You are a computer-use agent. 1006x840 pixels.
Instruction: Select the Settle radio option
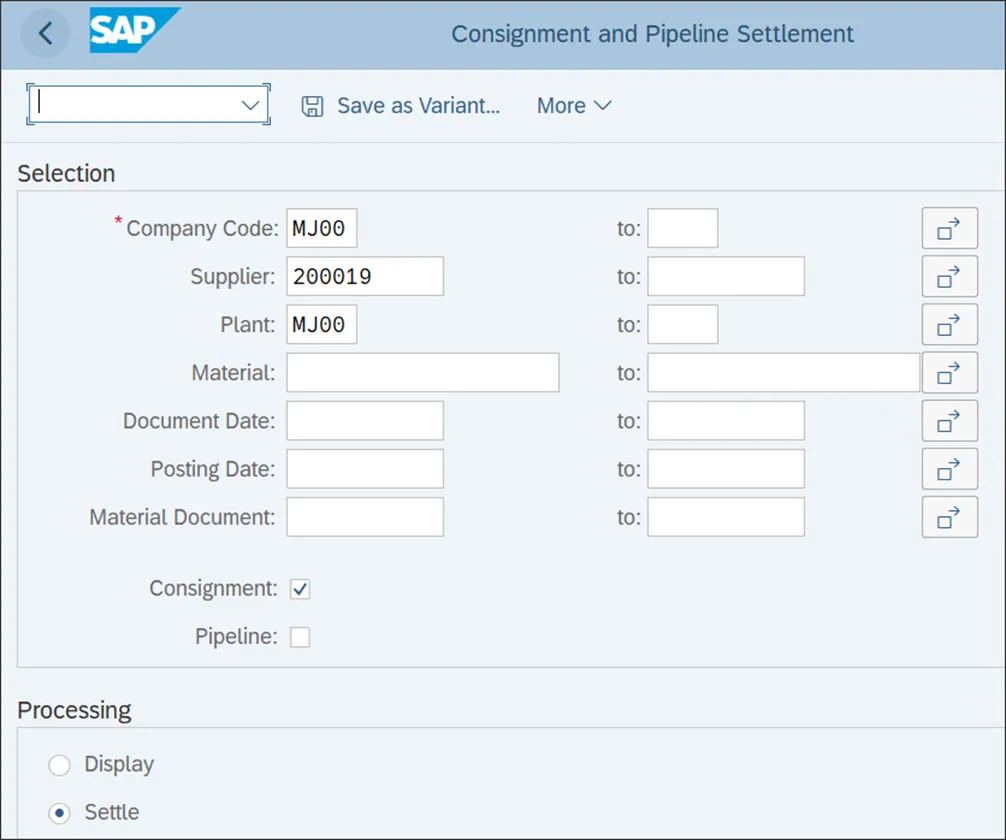(x=60, y=813)
